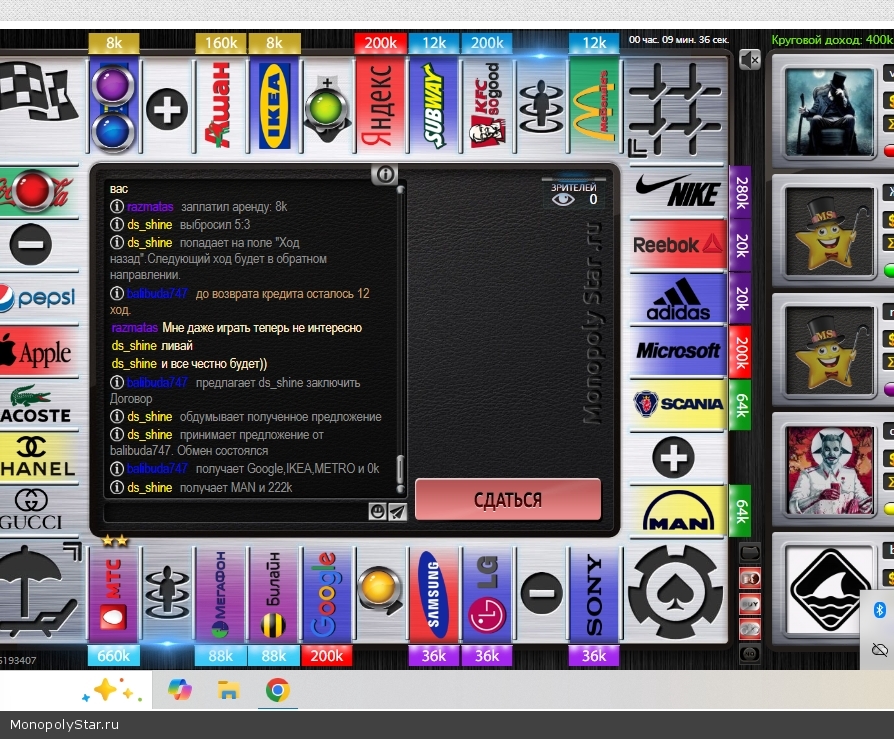894x739 pixels.
Task: Click the 660k price tag under МТС
Action: click(x=113, y=656)
